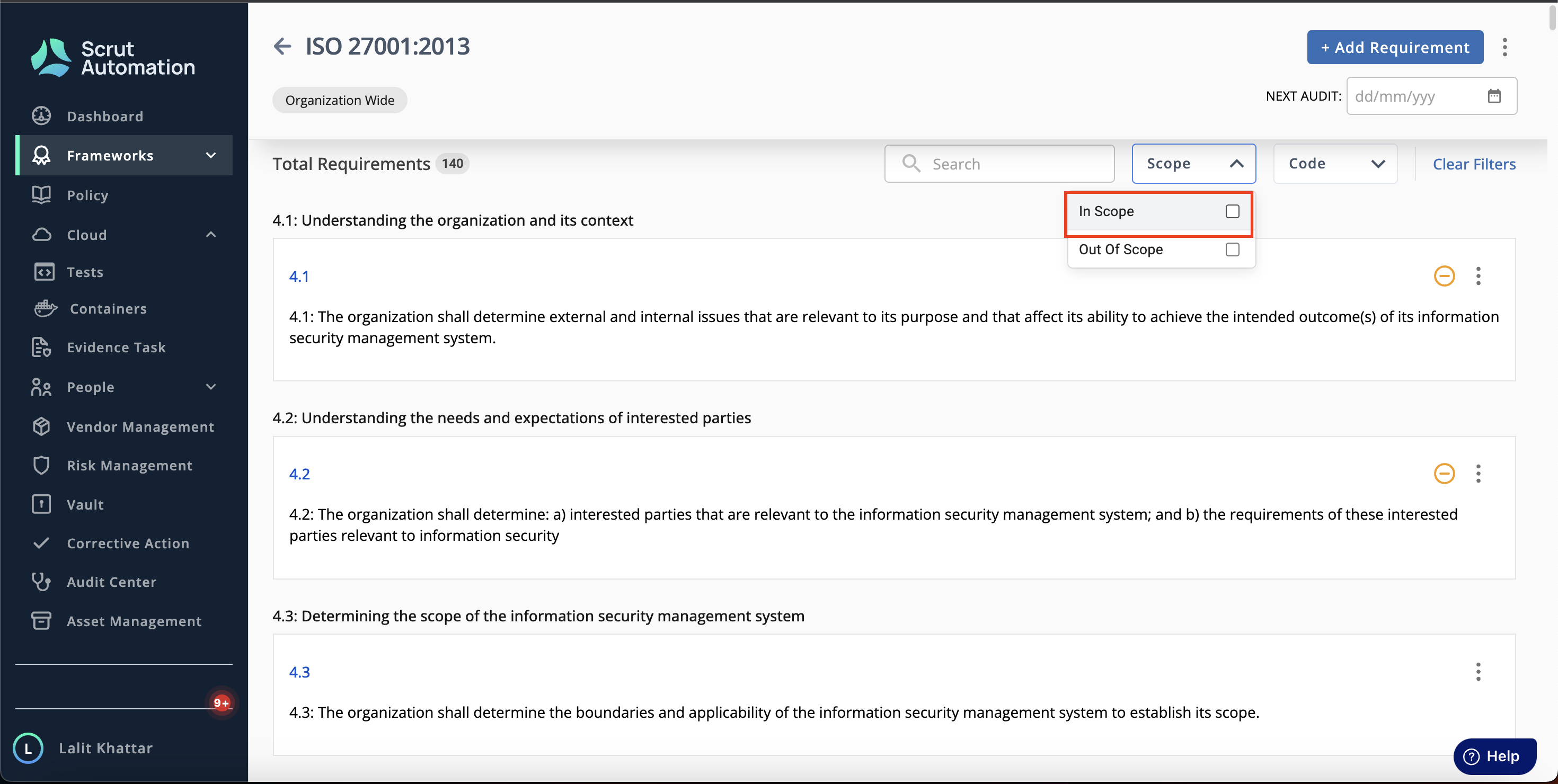Image resolution: width=1558 pixels, height=784 pixels.
Task: Open the three-dot menu for requirement 4.2
Action: coord(1478,473)
